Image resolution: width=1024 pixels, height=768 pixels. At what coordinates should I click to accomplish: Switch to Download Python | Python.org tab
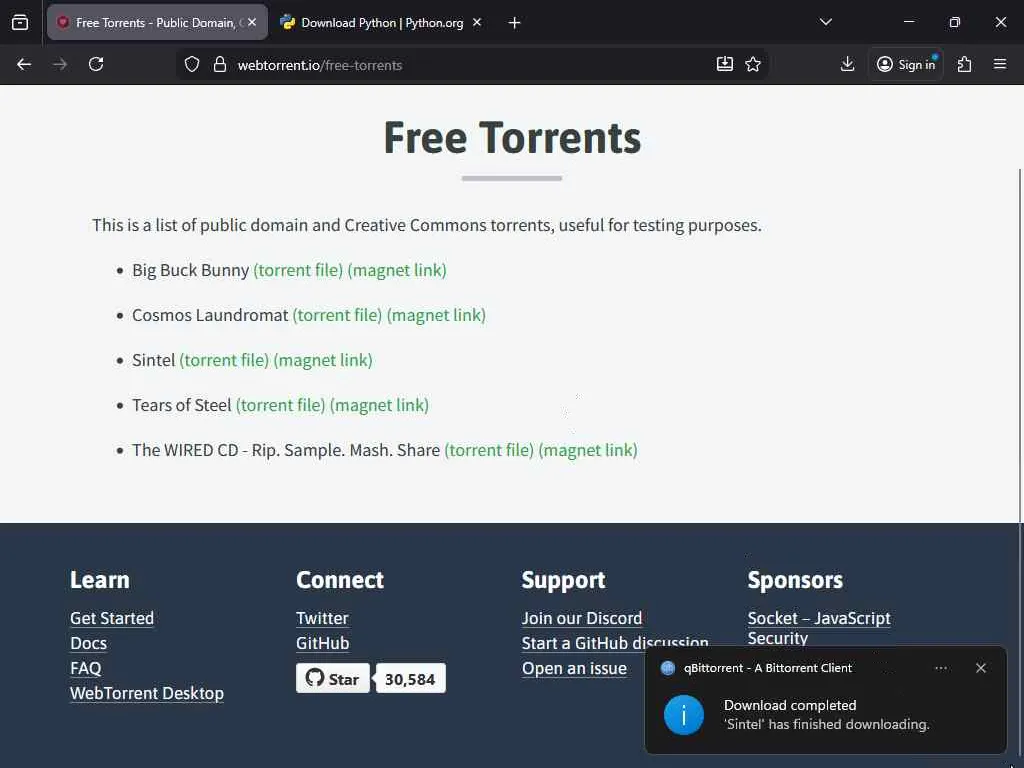[x=382, y=23]
